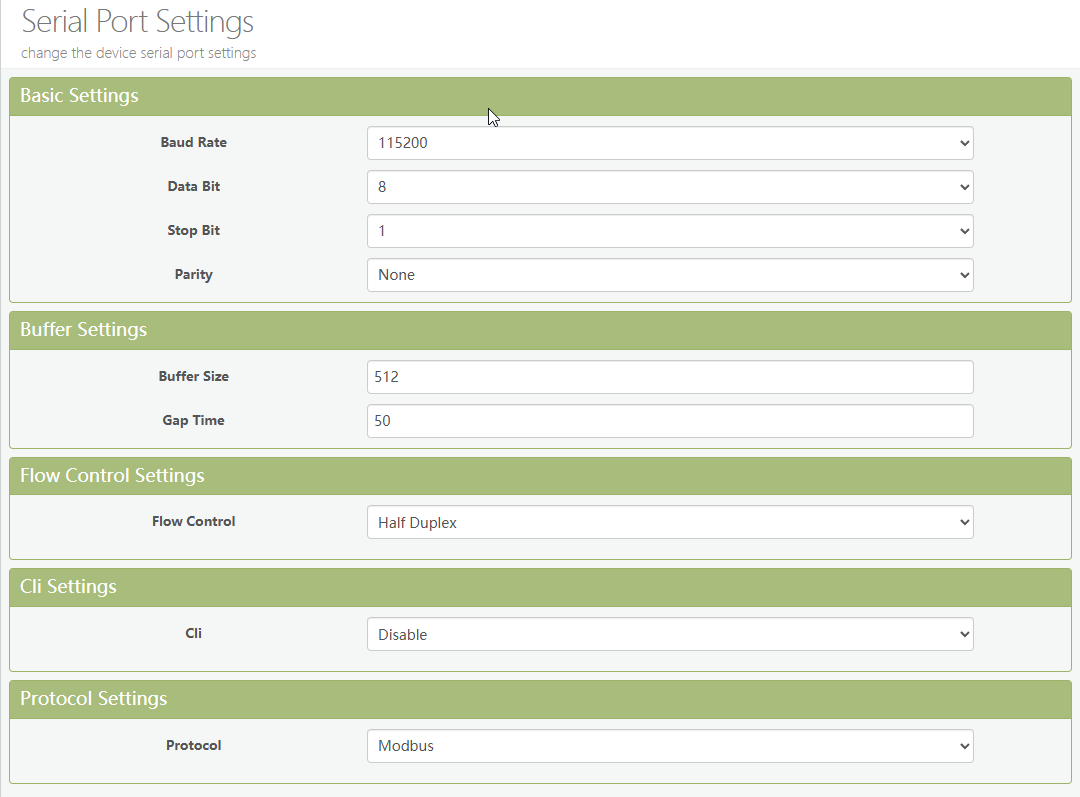This screenshot has width=1080, height=797.
Task: Focus the Gap Time text box
Action: point(669,421)
